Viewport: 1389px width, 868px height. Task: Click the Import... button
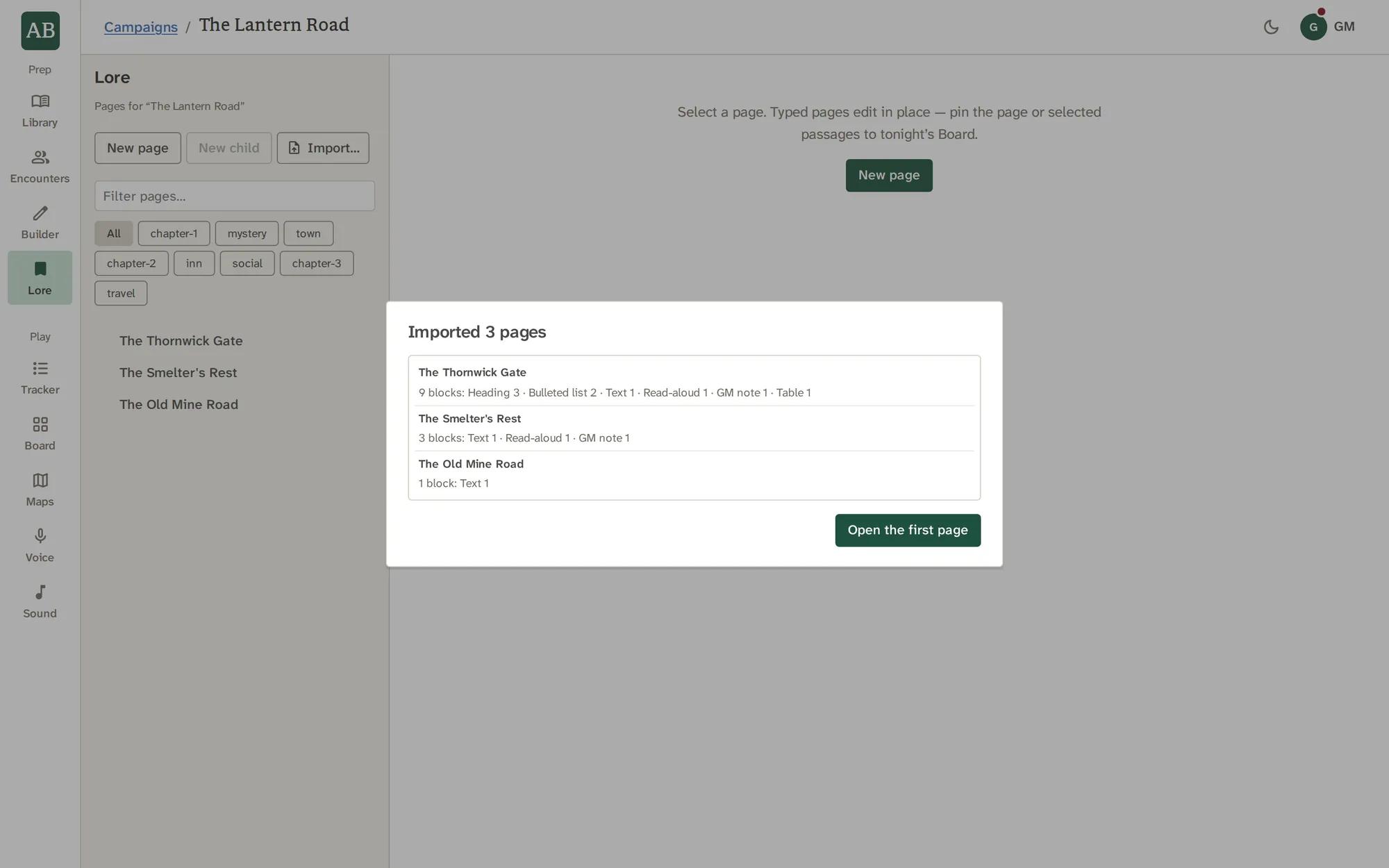point(323,148)
